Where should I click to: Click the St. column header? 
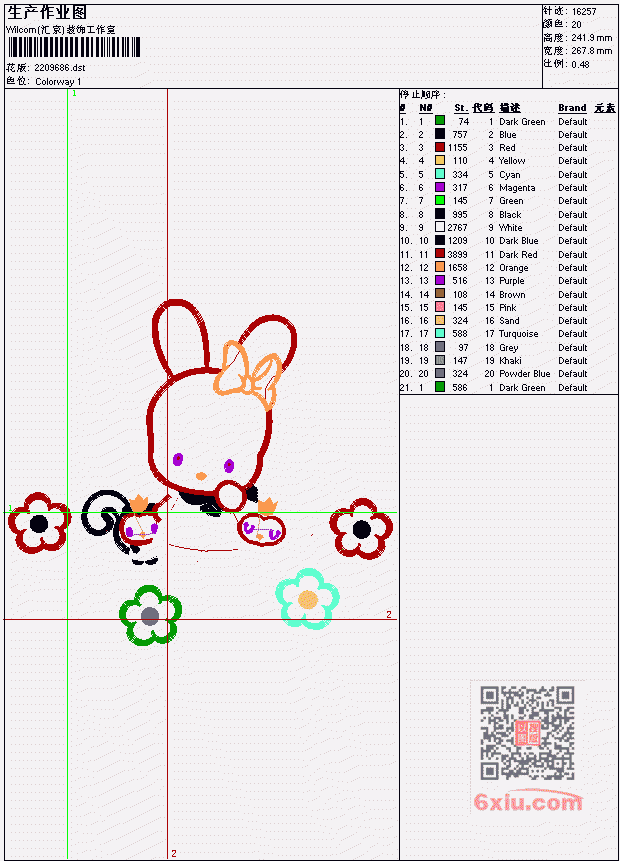click(461, 108)
